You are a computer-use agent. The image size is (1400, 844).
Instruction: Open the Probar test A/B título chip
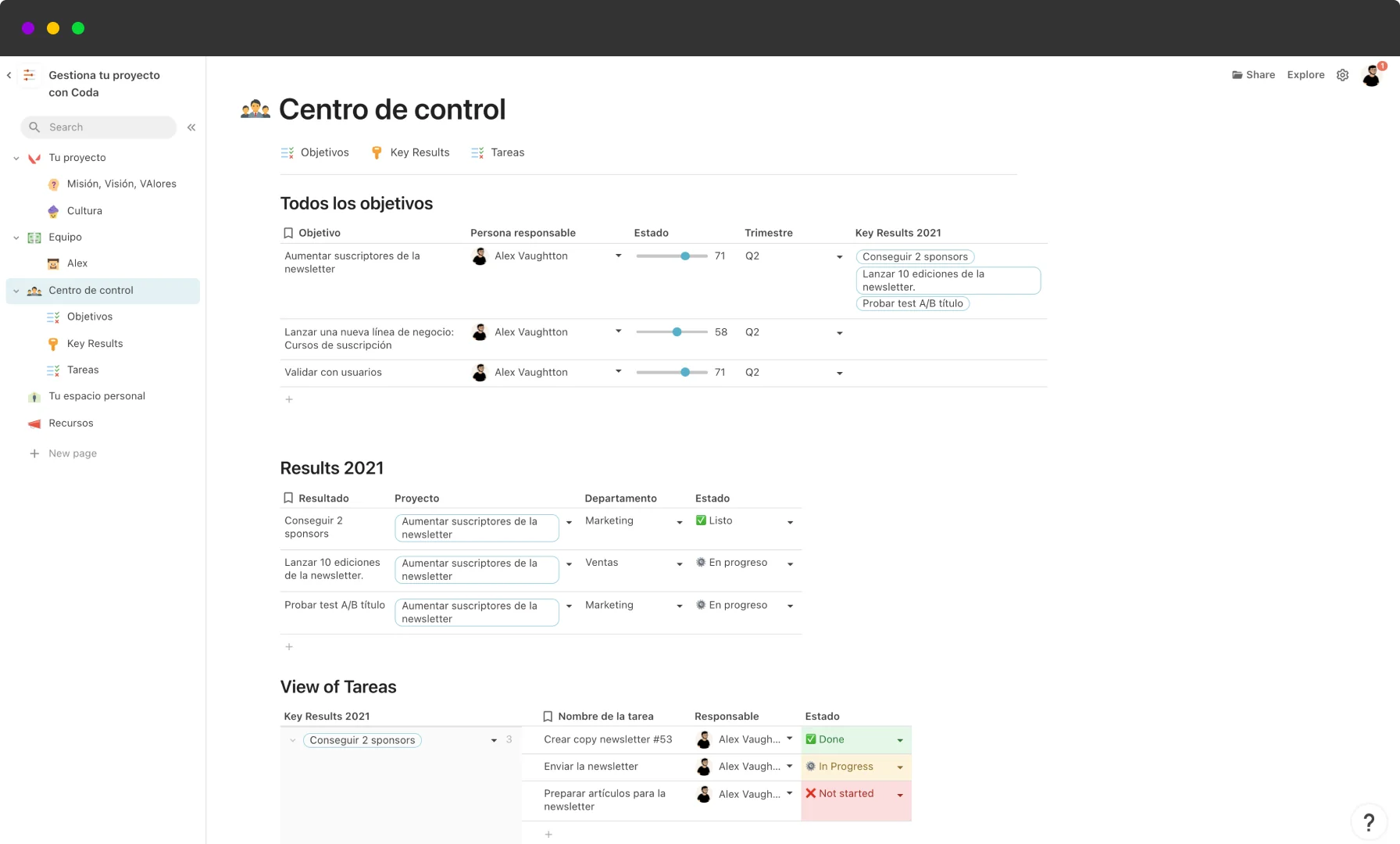(x=912, y=303)
